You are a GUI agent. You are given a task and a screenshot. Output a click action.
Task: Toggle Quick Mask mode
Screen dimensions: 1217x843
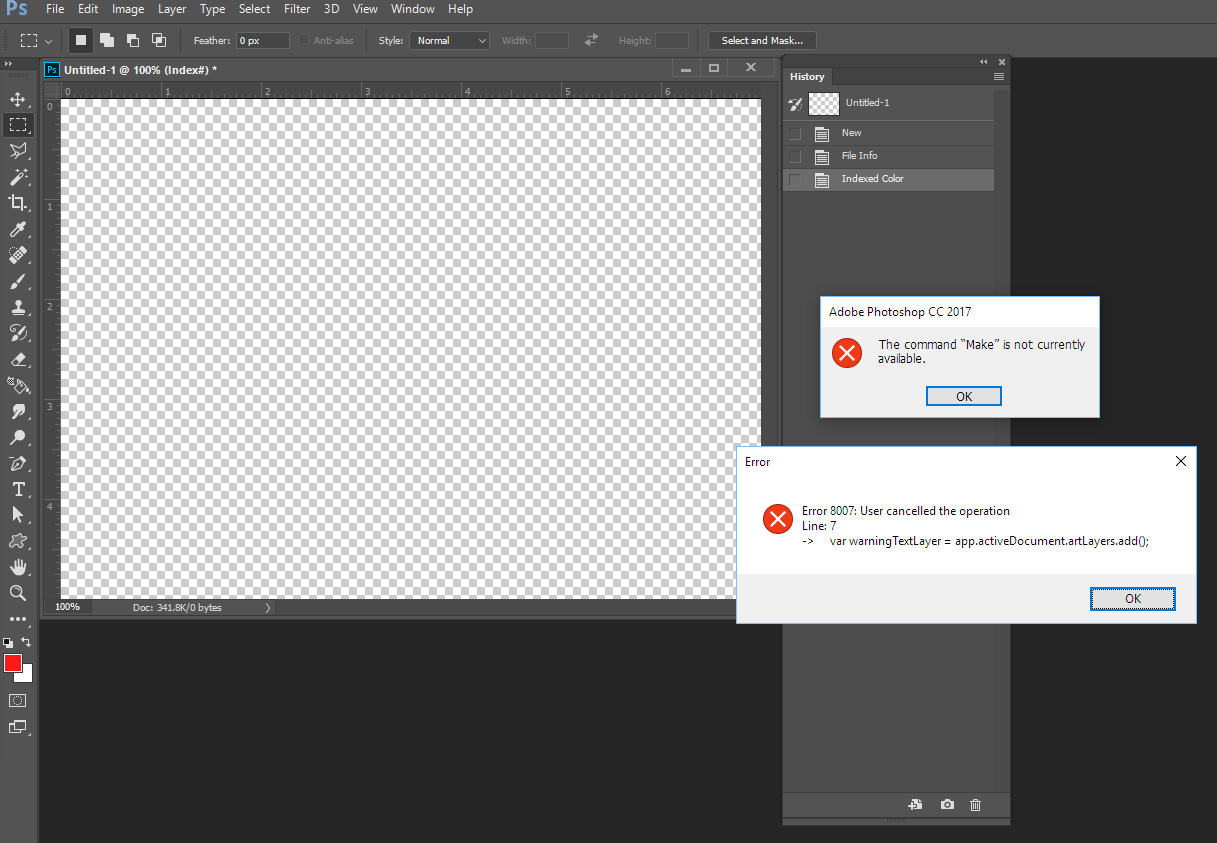pyautogui.click(x=16, y=700)
